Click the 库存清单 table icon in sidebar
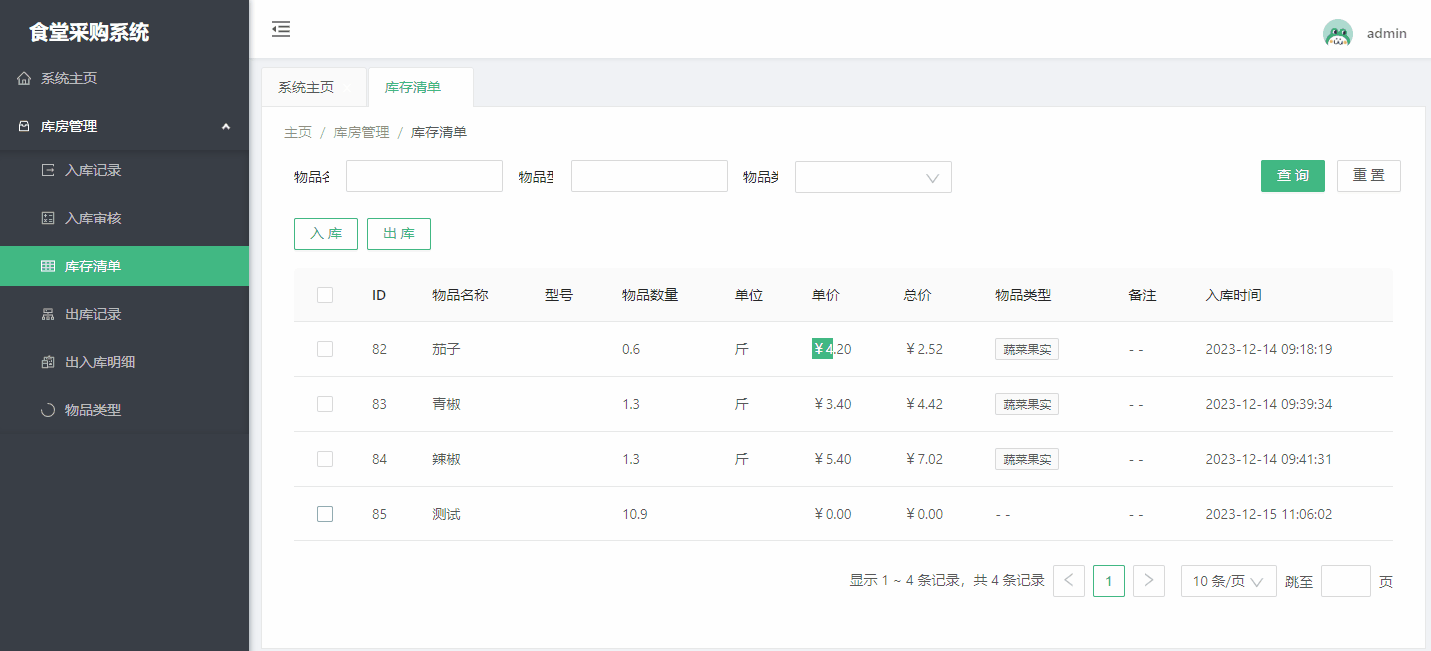The width and height of the screenshot is (1431, 651). [48, 266]
